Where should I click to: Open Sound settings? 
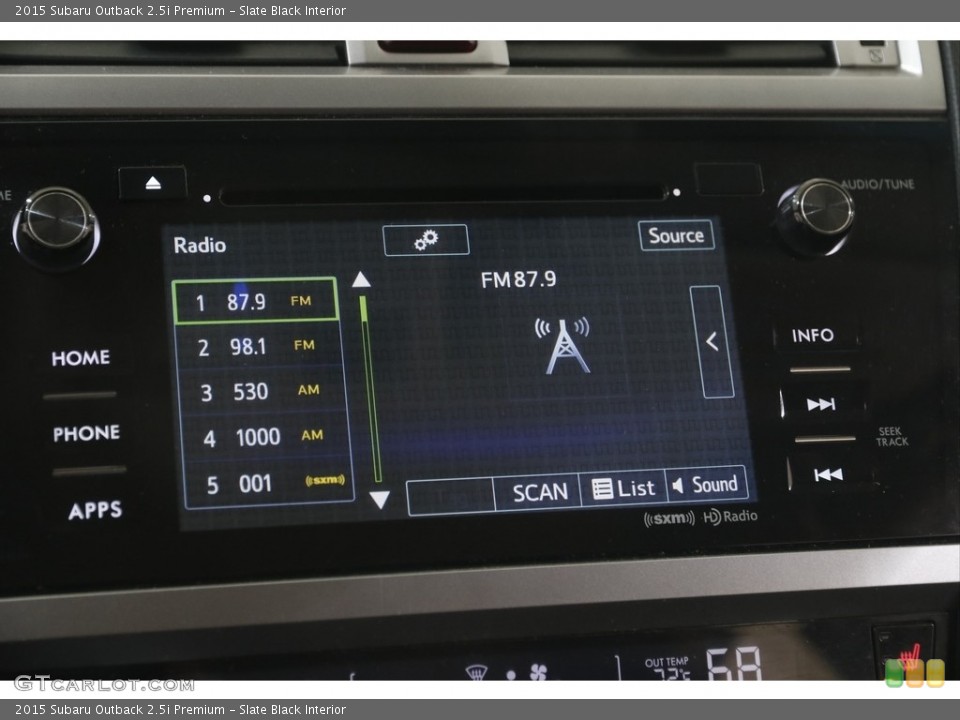[706, 484]
